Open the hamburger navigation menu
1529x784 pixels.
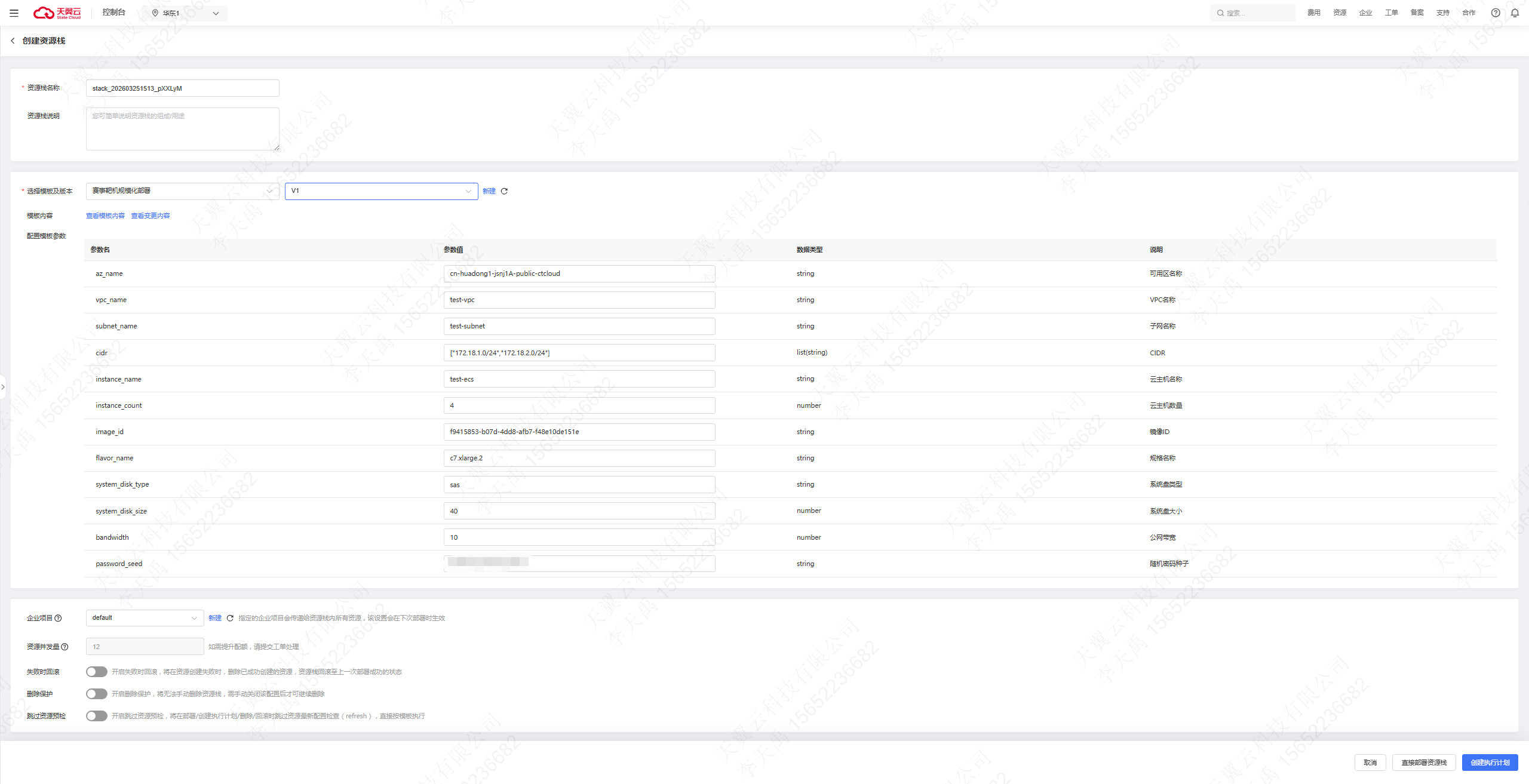14,13
